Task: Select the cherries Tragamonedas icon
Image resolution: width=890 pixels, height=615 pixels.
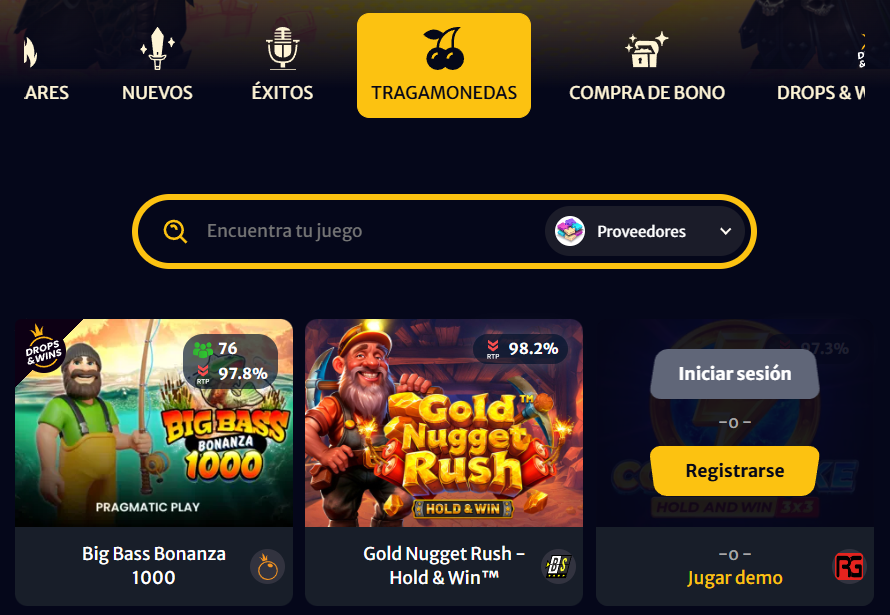Action: tap(444, 49)
